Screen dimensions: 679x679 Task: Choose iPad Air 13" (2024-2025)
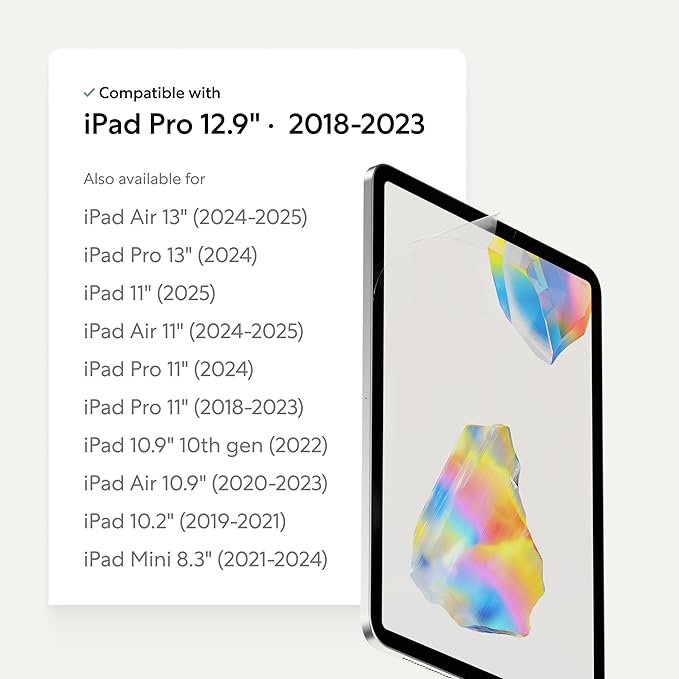point(195,217)
